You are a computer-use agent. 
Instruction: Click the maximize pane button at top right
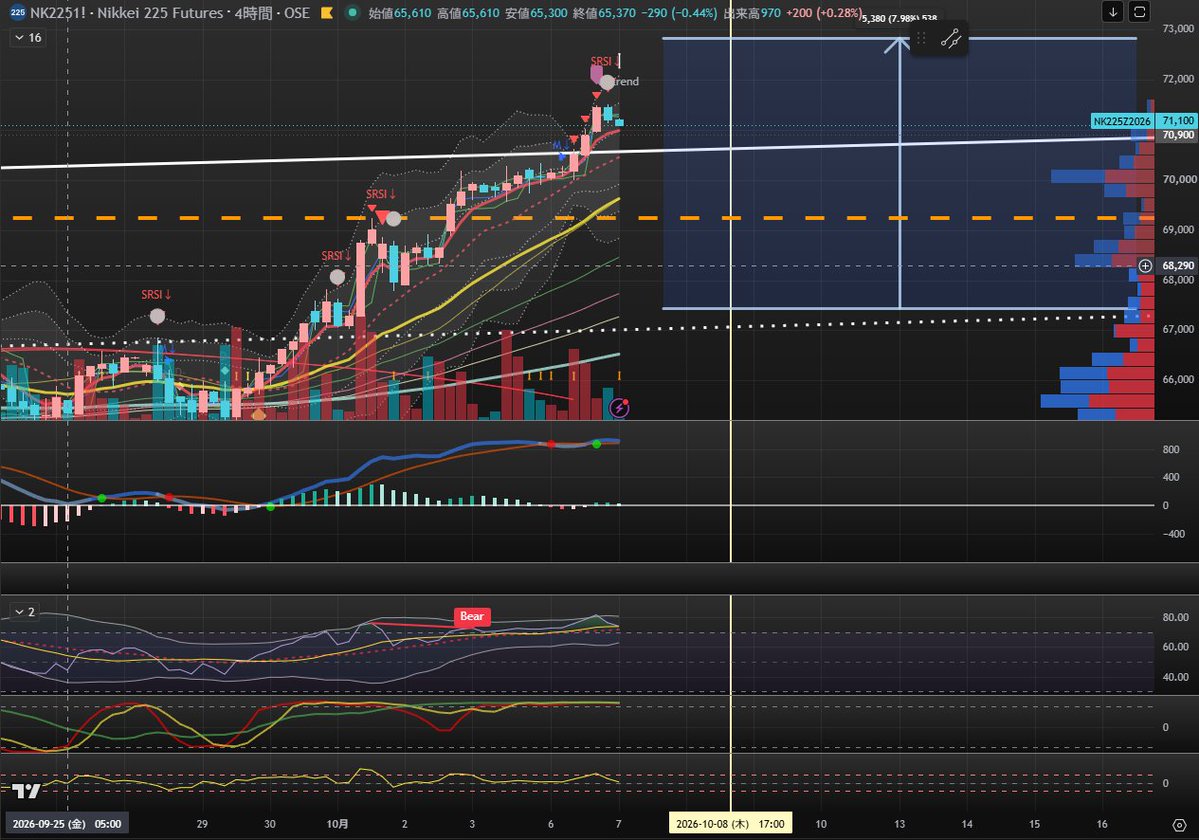coord(1139,11)
